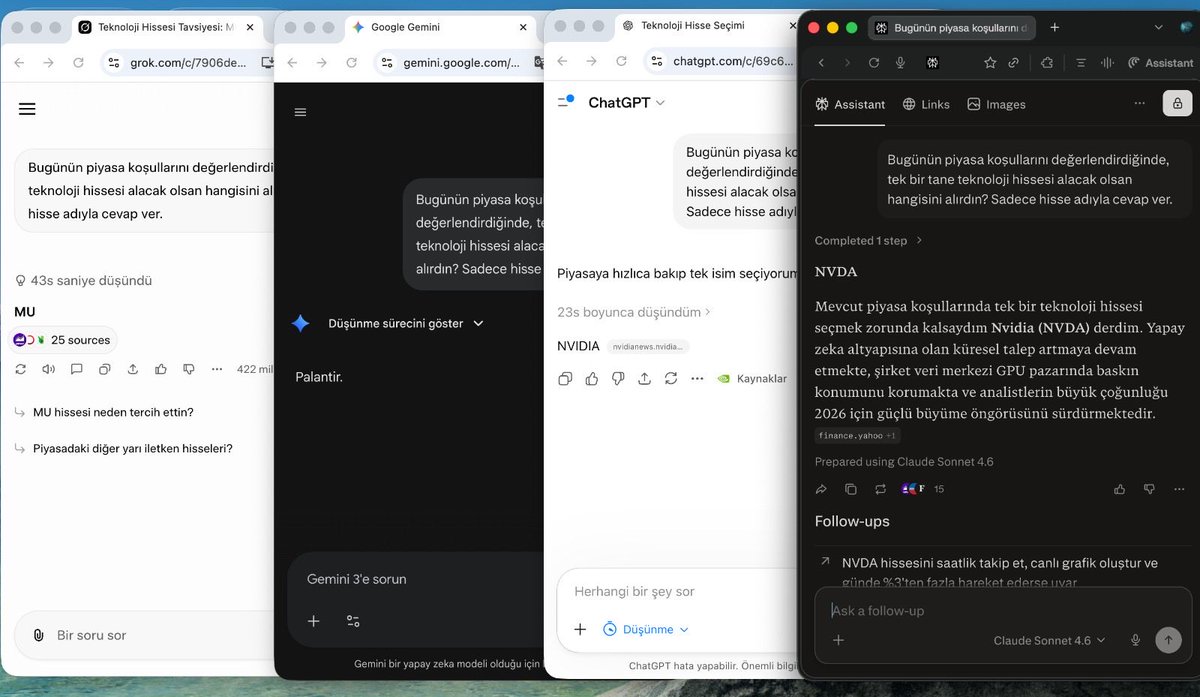
Task: Expand Grok '43s saniye düşündü' thinking
Action: coord(84,281)
